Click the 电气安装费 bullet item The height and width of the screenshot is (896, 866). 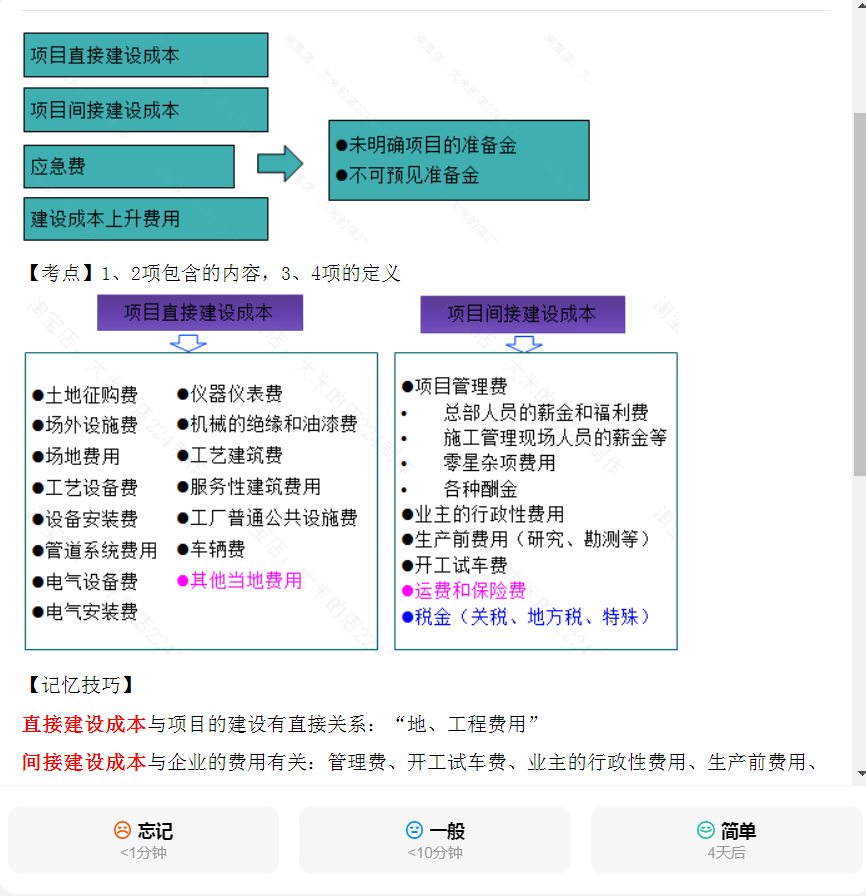85,612
